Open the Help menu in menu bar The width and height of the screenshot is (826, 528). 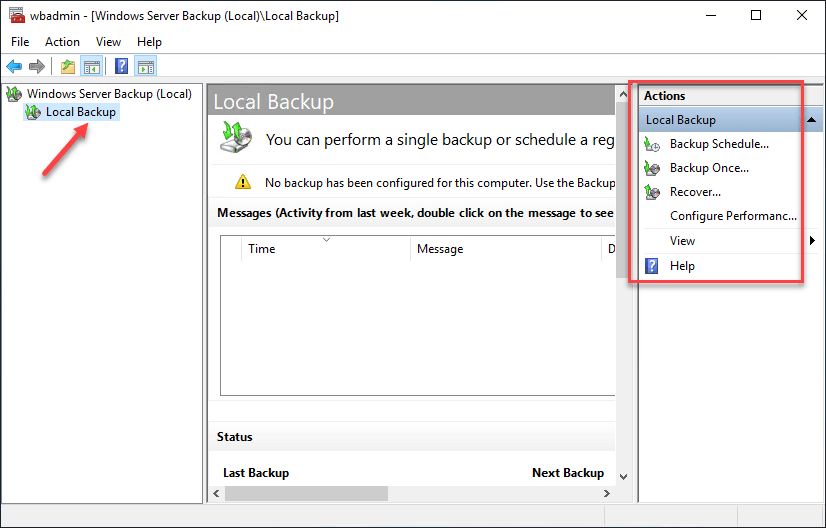[149, 42]
